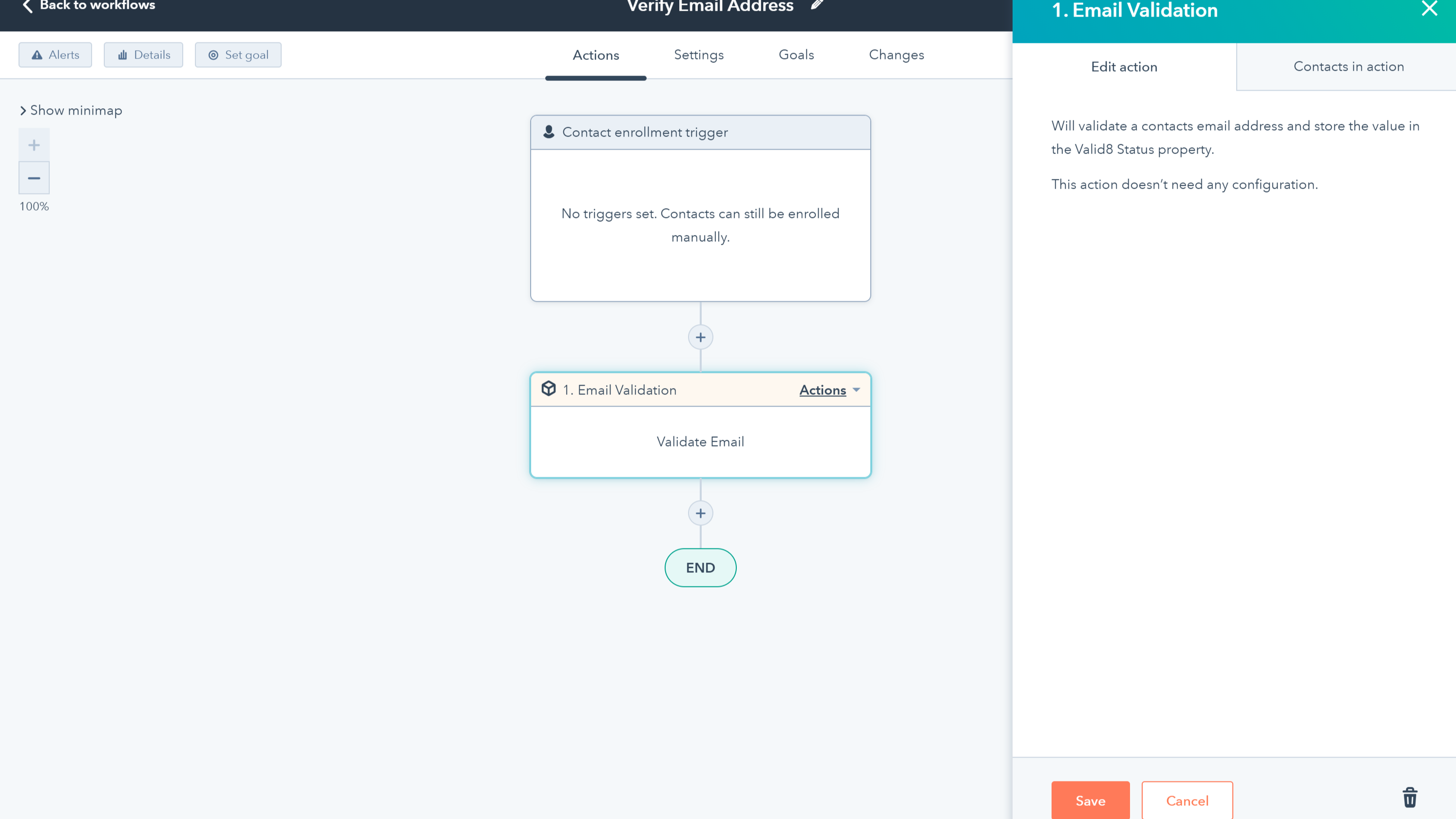Click the pencil icon to rename workflow
The width and height of the screenshot is (1456, 819).
(x=817, y=6)
